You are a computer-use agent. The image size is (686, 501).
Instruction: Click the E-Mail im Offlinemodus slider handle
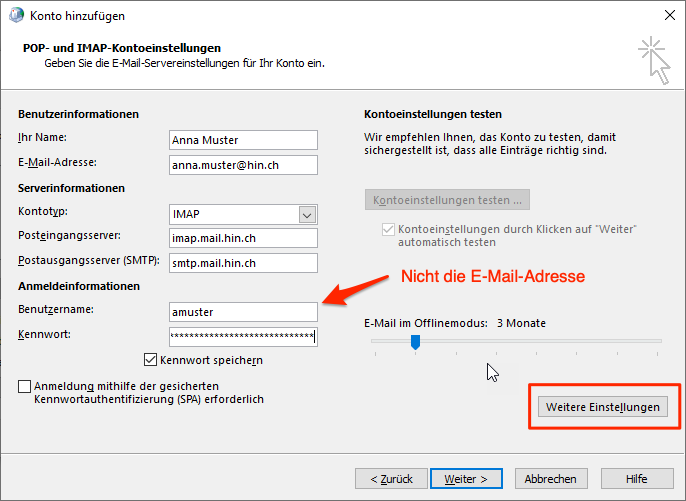pyautogui.click(x=415, y=342)
